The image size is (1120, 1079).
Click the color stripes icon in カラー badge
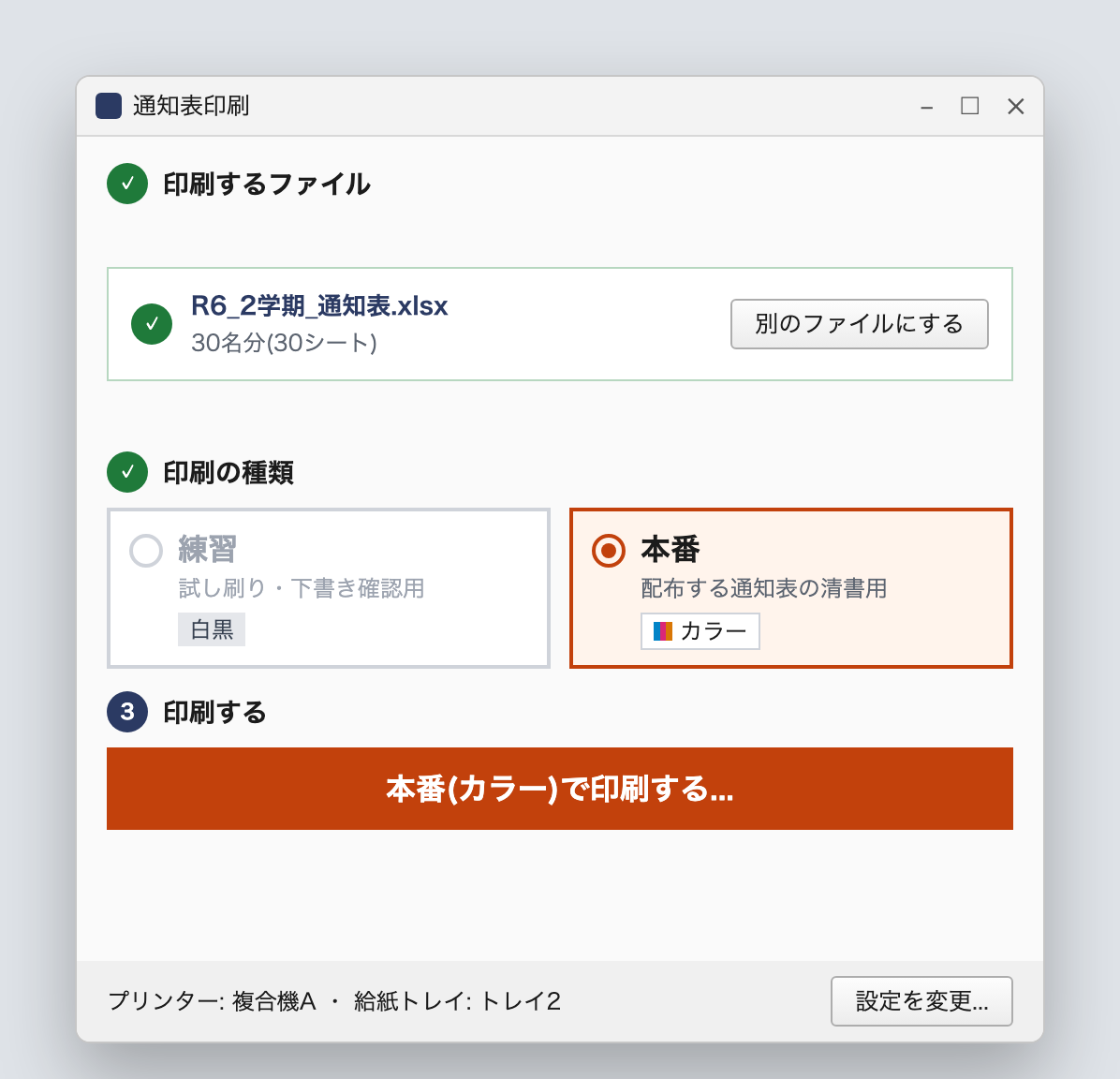(663, 631)
